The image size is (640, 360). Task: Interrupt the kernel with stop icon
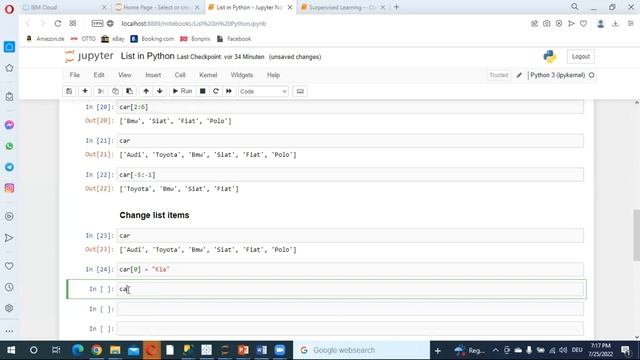[202, 91]
